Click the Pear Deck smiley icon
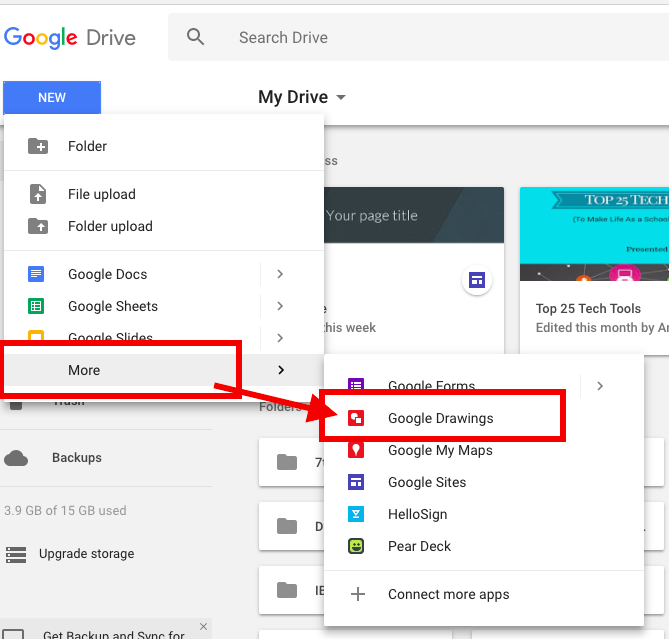The height and width of the screenshot is (639, 669). pyautogui.click(x=356, y=546)
